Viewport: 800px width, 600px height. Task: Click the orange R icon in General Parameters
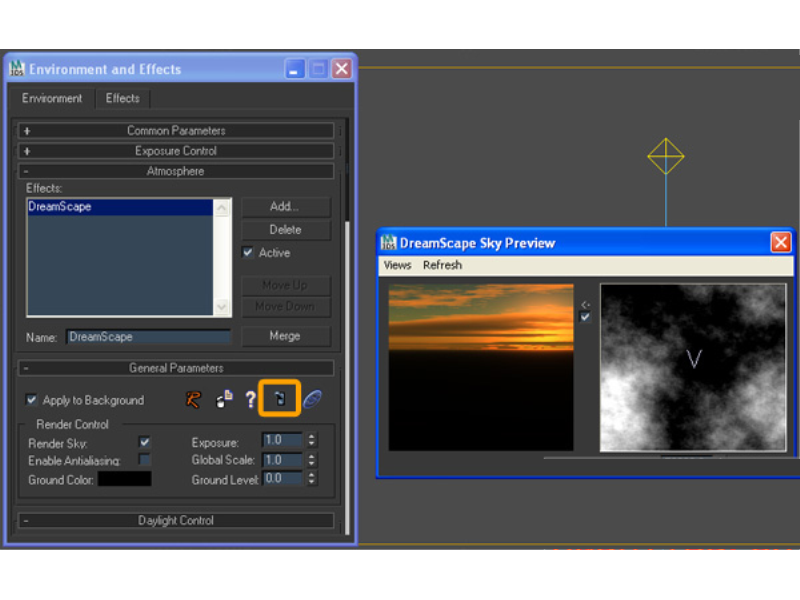click(193, 399)
